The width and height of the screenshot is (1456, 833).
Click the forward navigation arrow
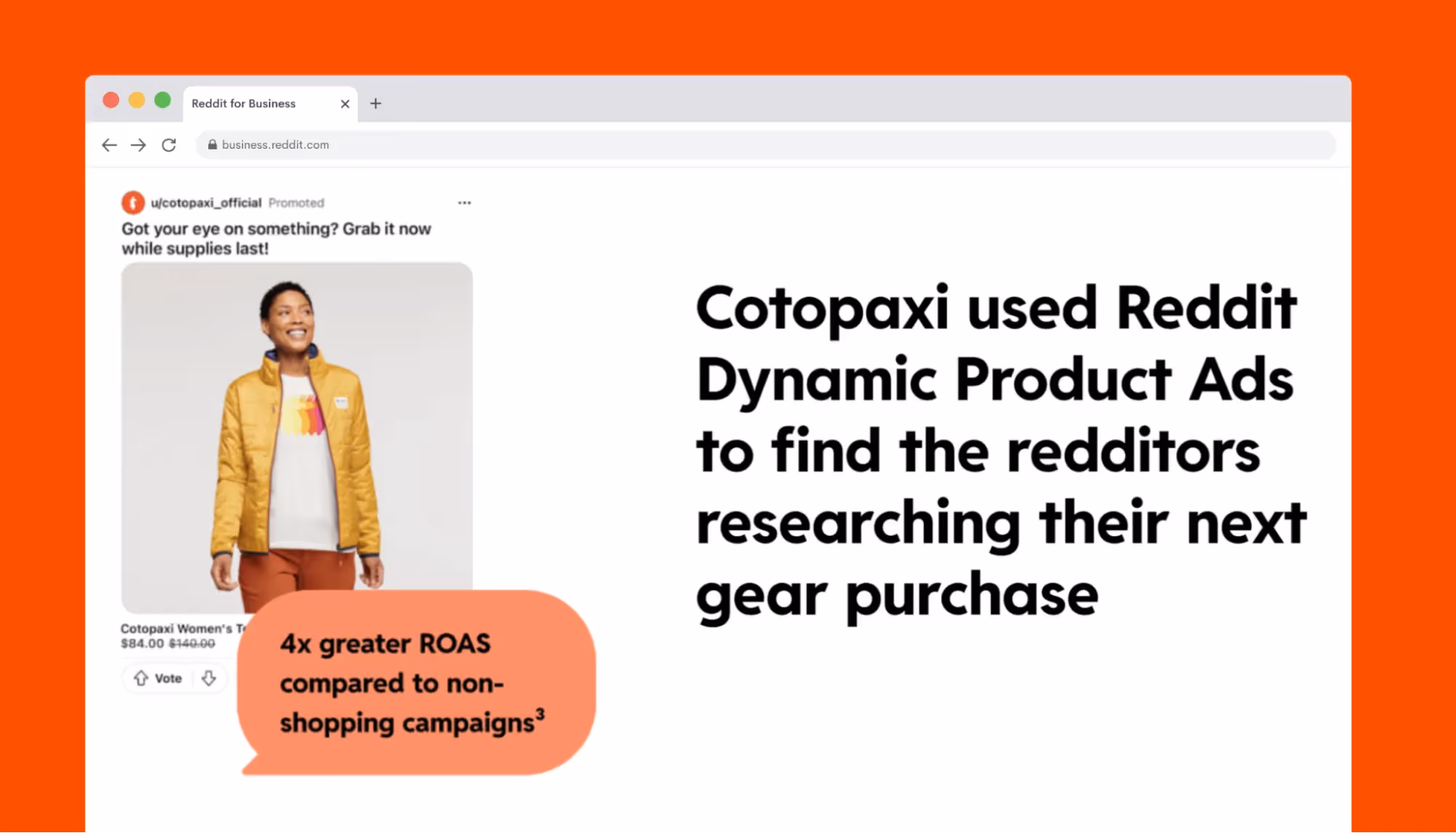pos(138,145)
